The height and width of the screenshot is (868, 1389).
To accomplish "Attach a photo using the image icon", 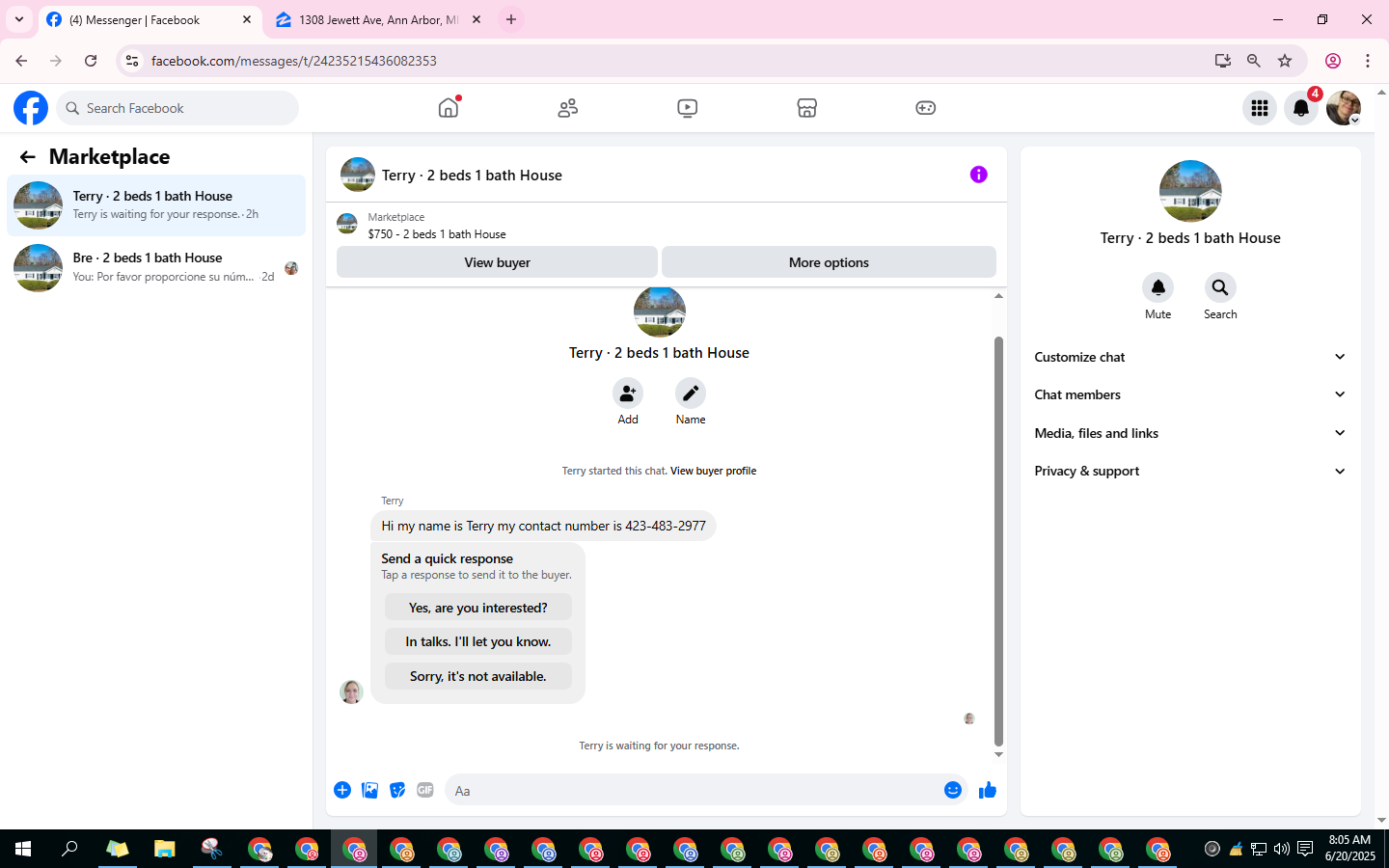I will pos(370,790).
